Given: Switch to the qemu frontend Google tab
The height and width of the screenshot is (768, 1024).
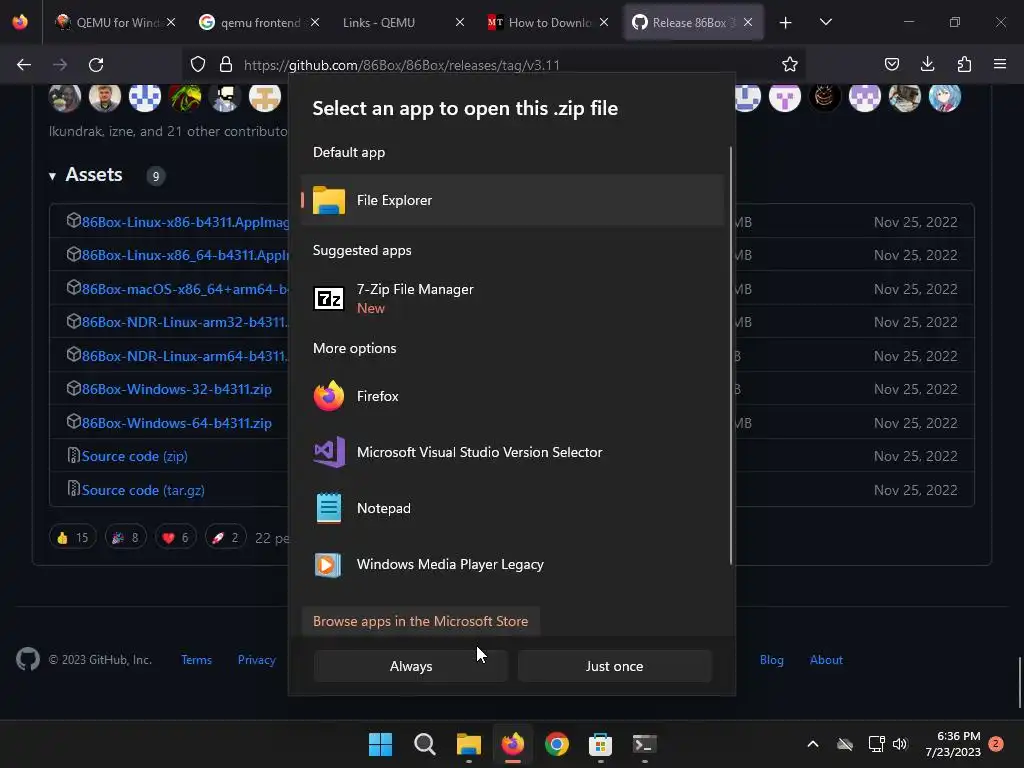Looking at the screenshot, I should pyautogui.click(x=259, y=22).
